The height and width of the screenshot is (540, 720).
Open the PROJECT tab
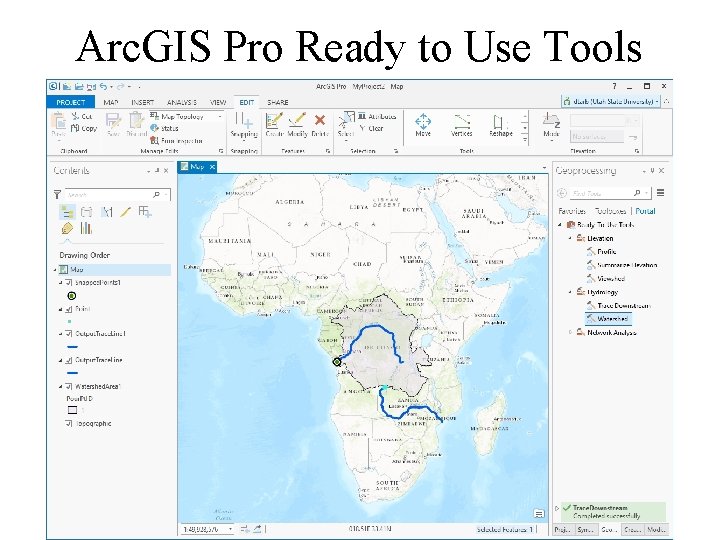point(71,102)
